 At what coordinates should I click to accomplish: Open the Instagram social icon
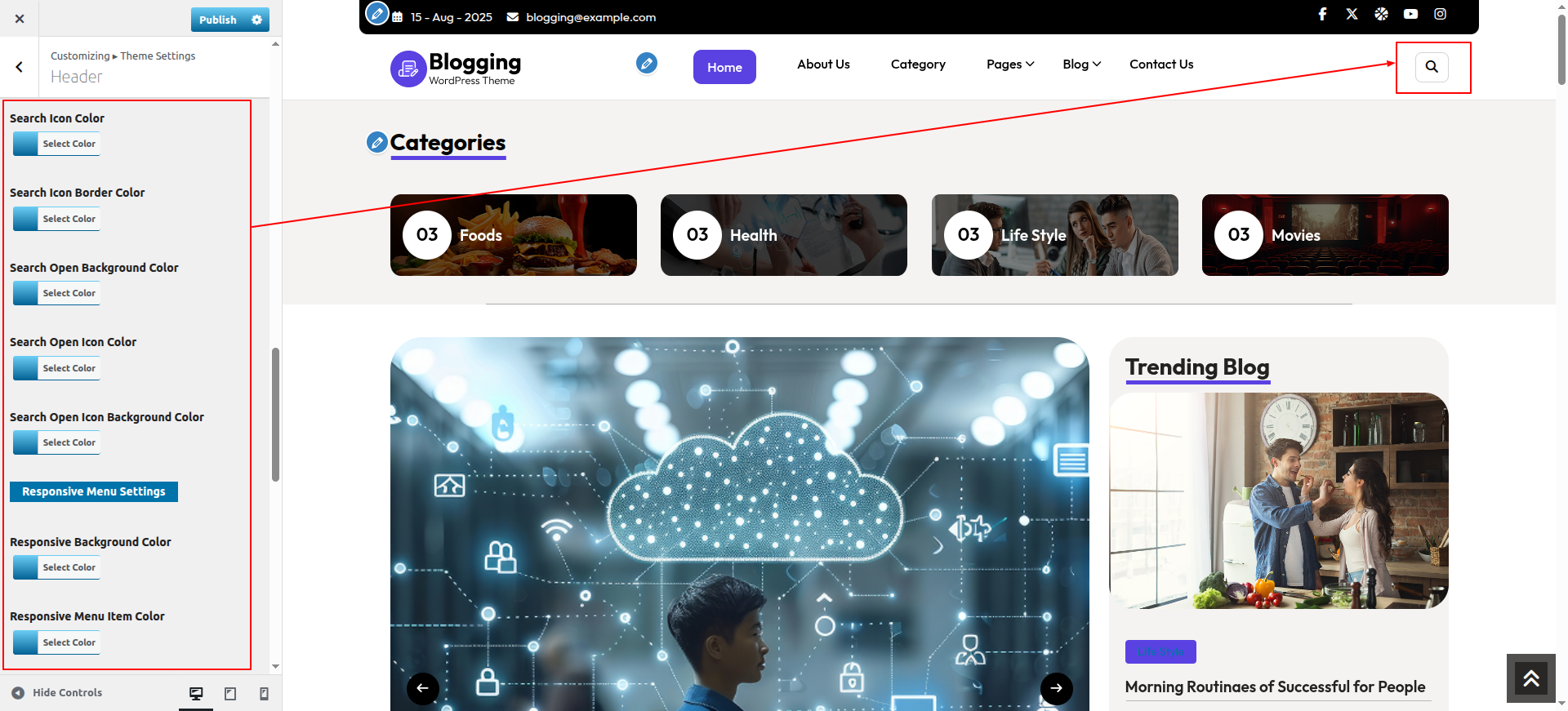click(x=1440, y=14)
